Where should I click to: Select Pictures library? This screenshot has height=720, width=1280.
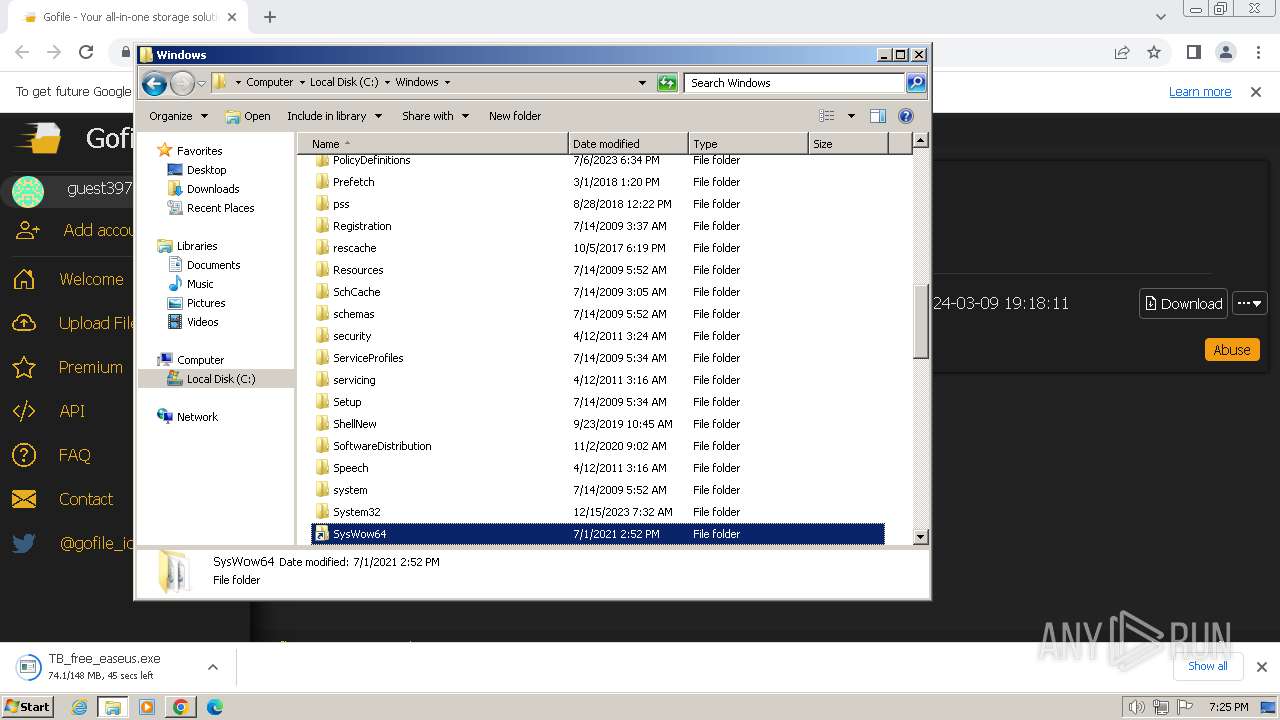[206, 303]
